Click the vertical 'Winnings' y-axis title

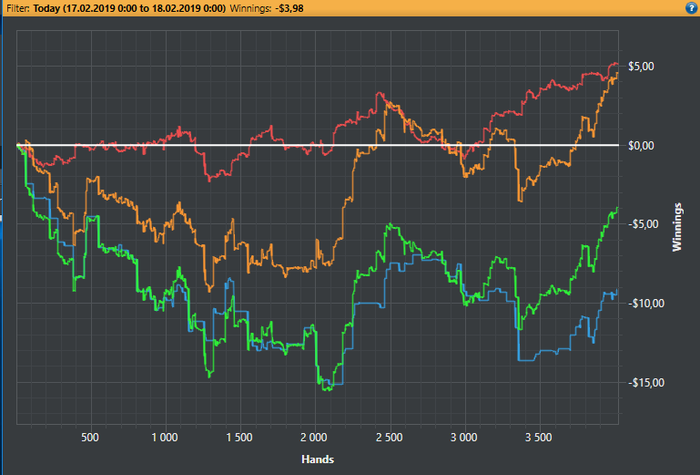click(x=677, y=227)
